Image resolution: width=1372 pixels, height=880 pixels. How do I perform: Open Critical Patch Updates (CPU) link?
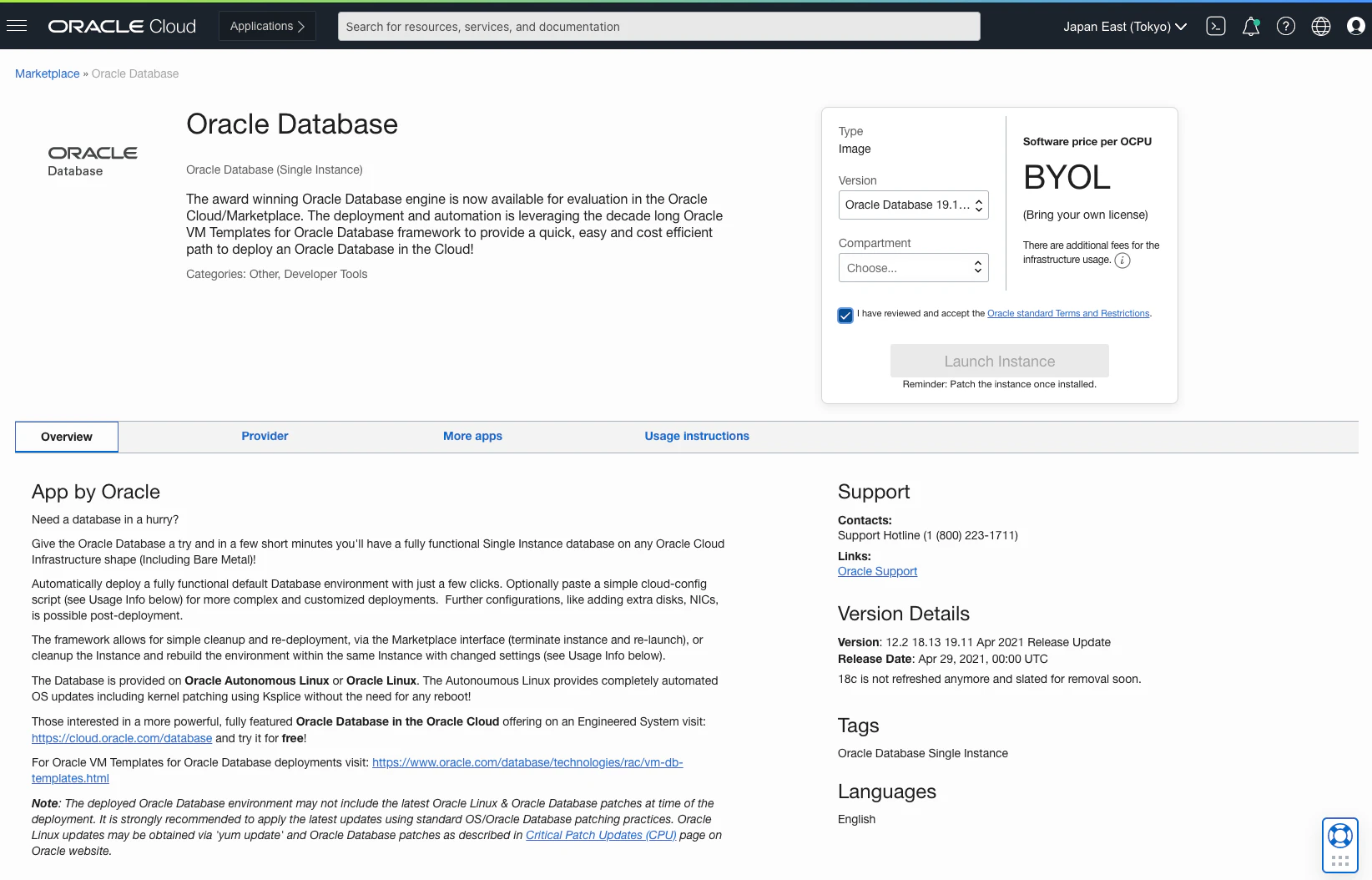click(x=601, y=835)
